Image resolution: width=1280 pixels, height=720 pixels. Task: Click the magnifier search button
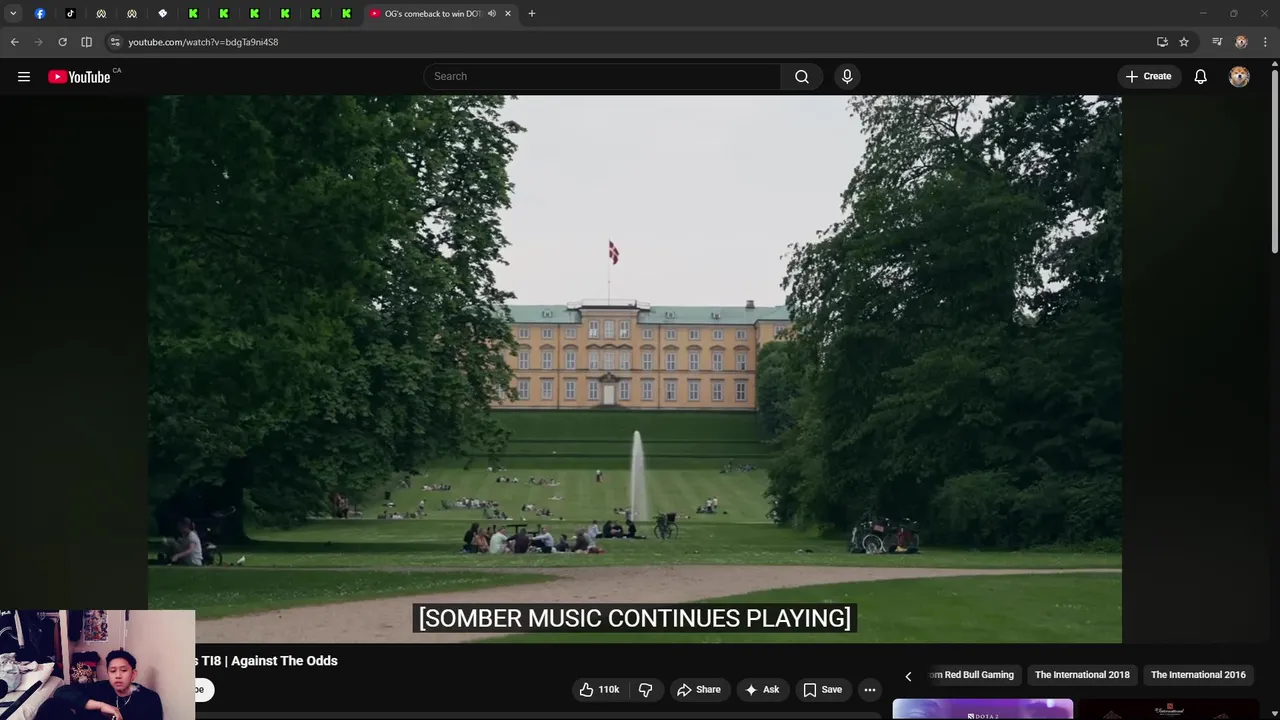click(x=801, y=77)
